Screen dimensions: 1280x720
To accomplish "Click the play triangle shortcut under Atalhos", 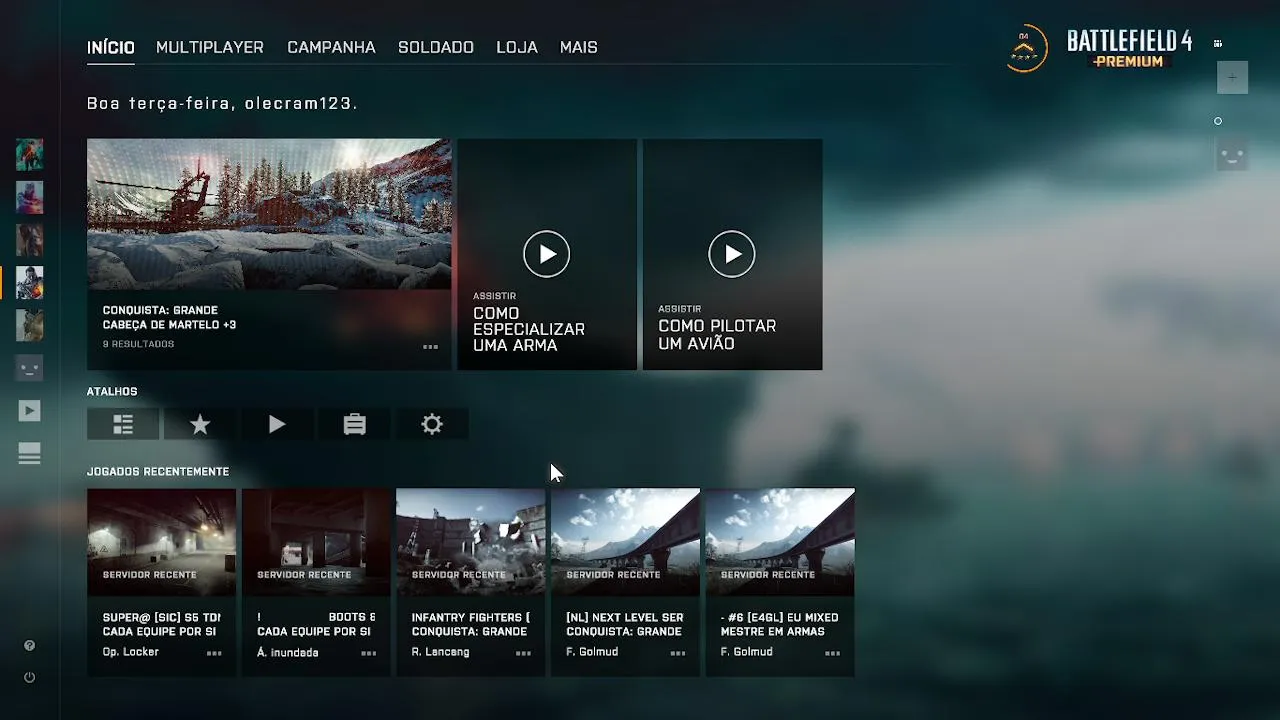I will (x=277, y=425).
